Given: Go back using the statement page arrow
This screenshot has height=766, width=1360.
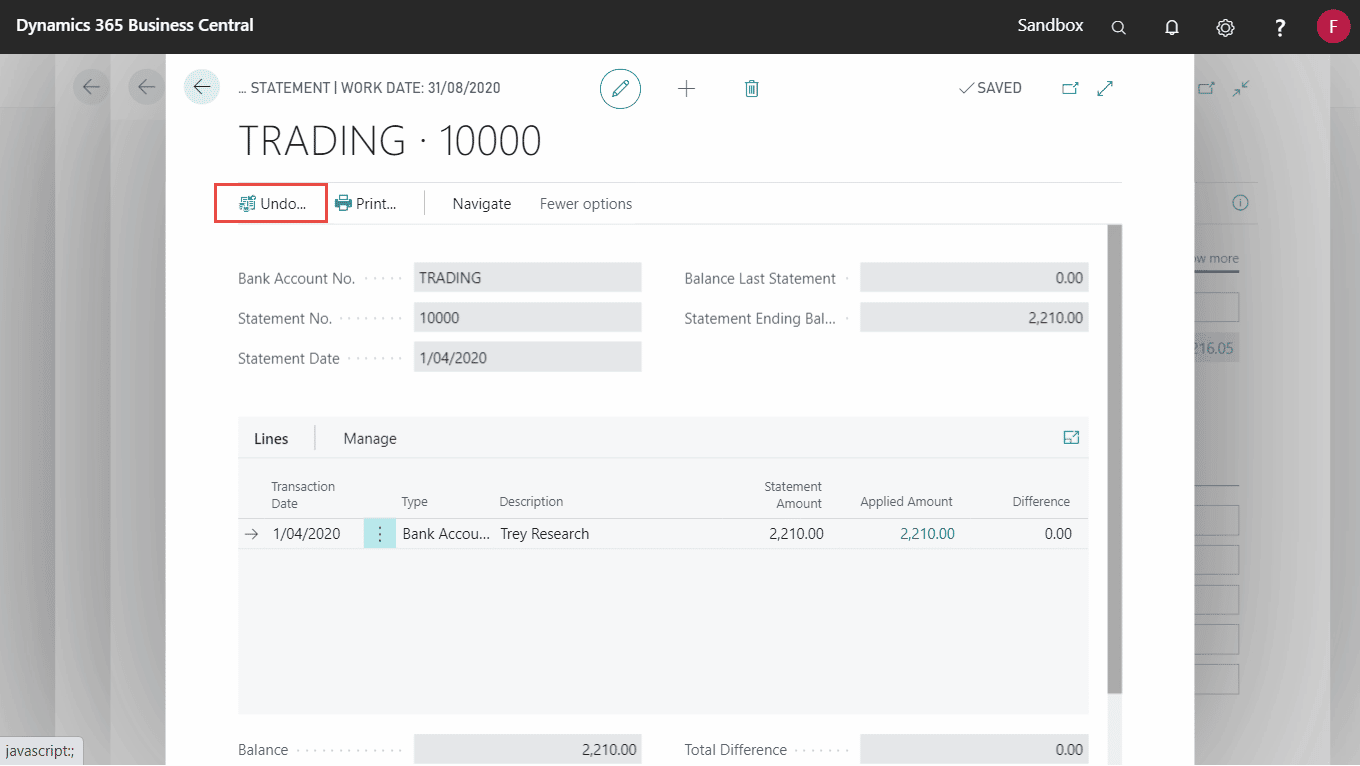Looking at the screenshot, I should click(202, 87).
